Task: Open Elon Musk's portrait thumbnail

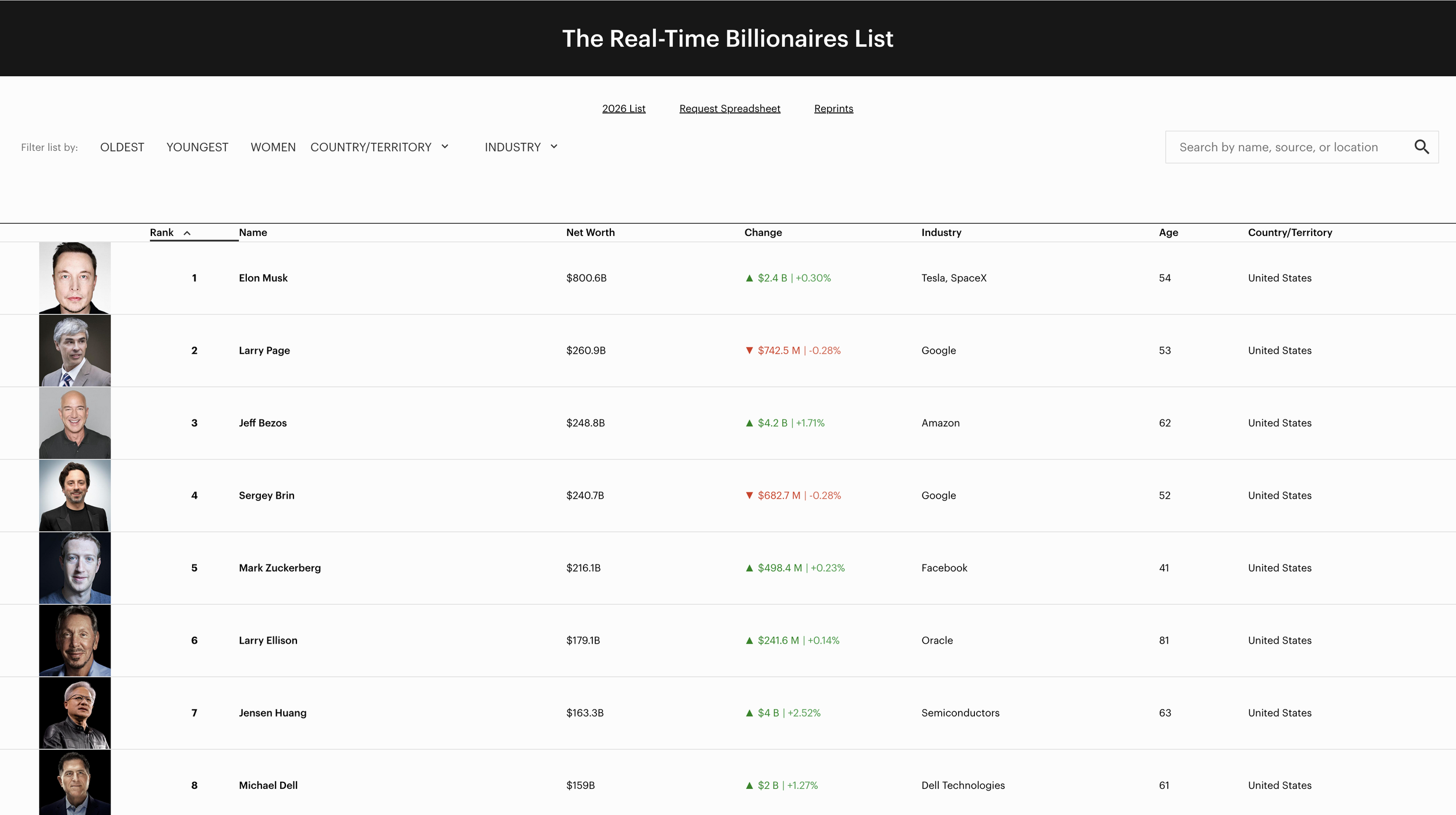Action: coord(75,278)
